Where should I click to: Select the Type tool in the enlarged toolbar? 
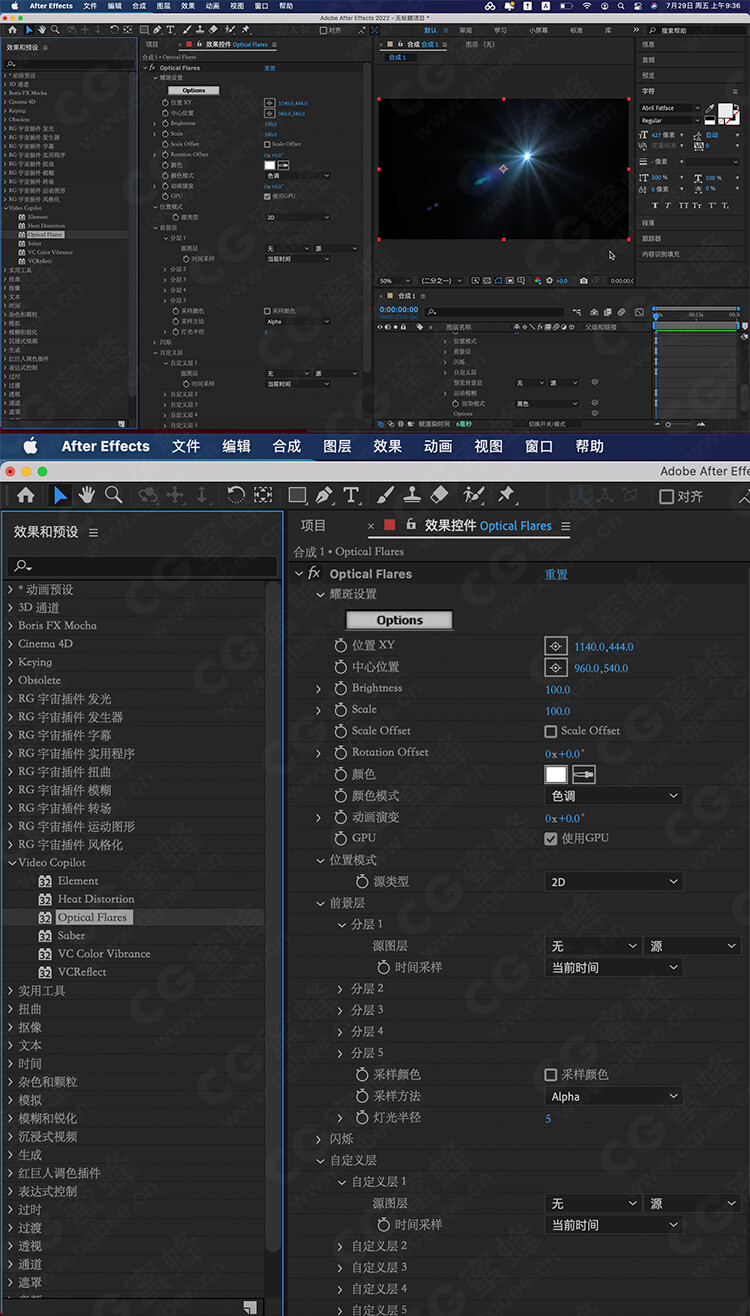click(351, 495)
